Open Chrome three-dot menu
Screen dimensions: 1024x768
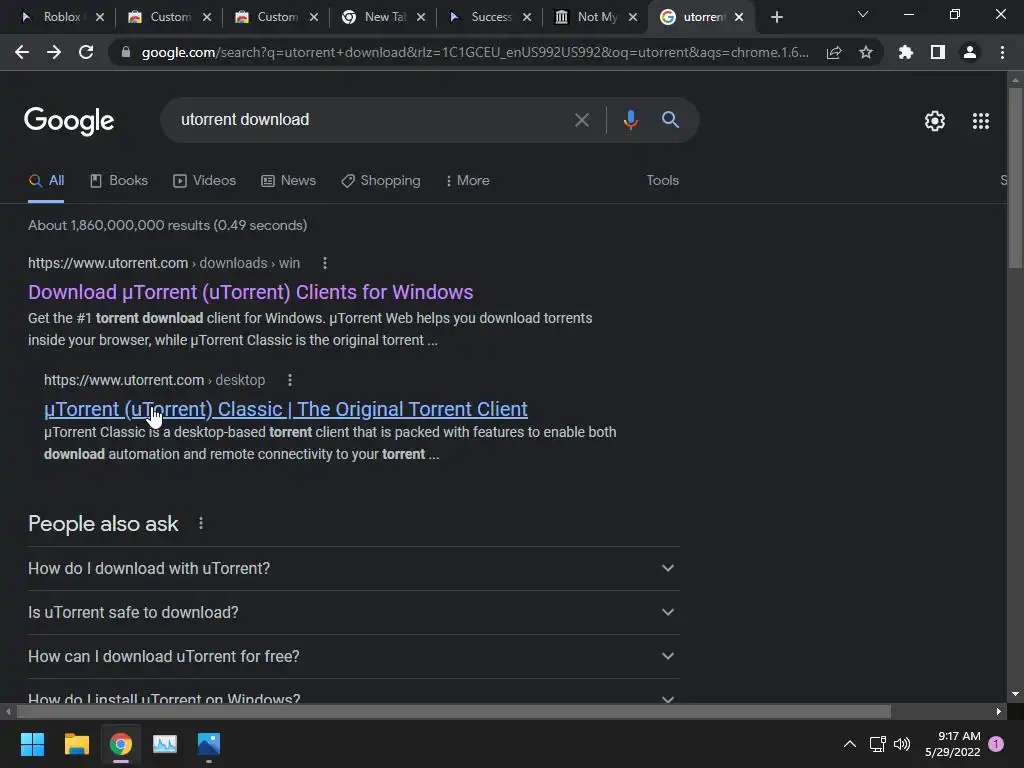click(1002, 52)
